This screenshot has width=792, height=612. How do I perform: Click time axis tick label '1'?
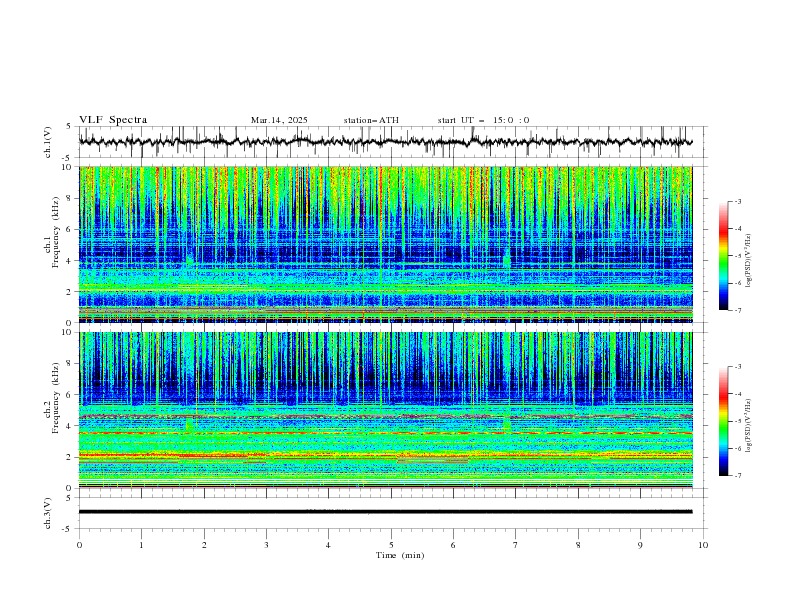[x=141, y=545]
